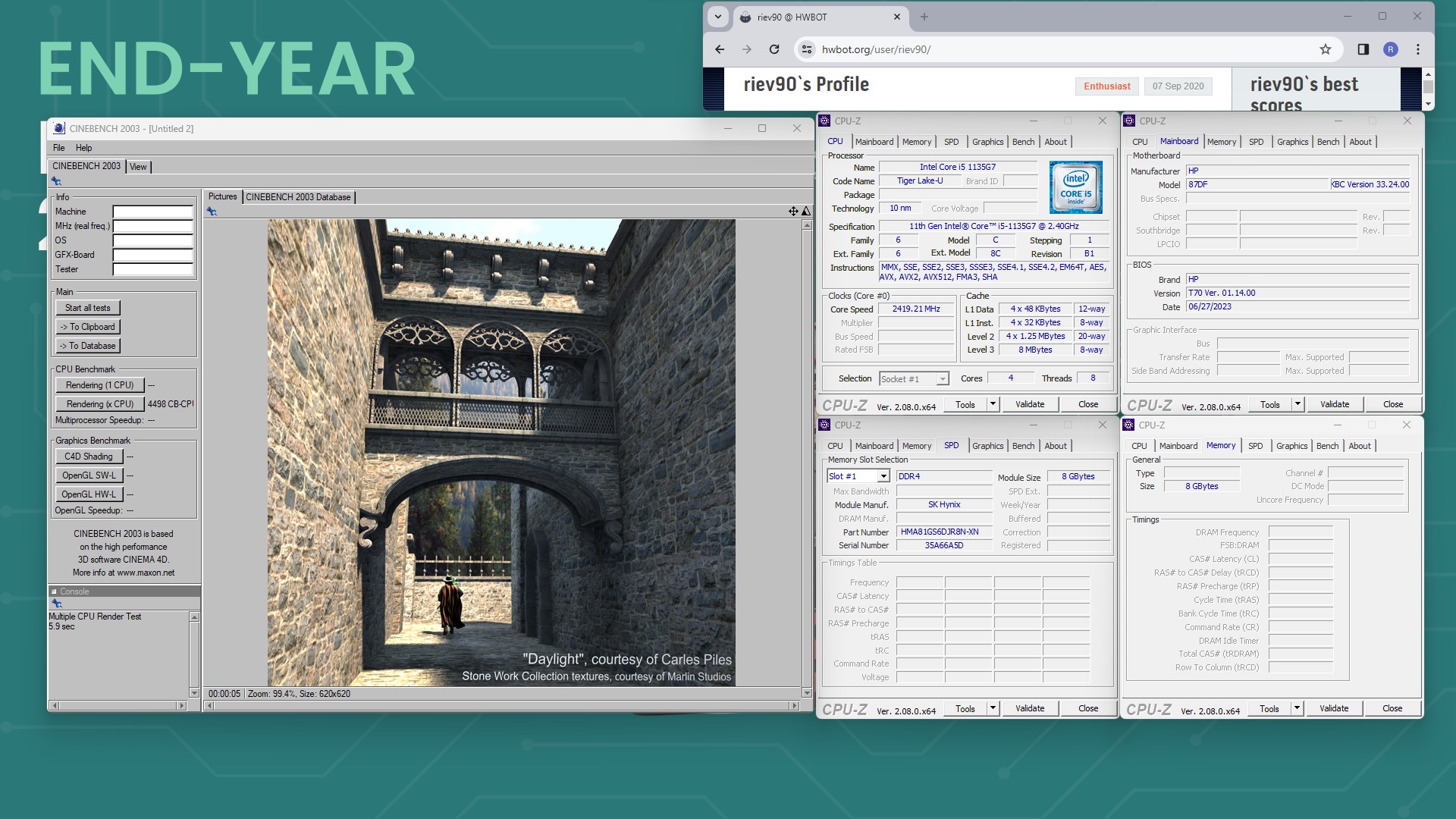
Task: Open CINEBENCH 2003 Database tab
Action: pyautogui.click(x=298, y=197)
